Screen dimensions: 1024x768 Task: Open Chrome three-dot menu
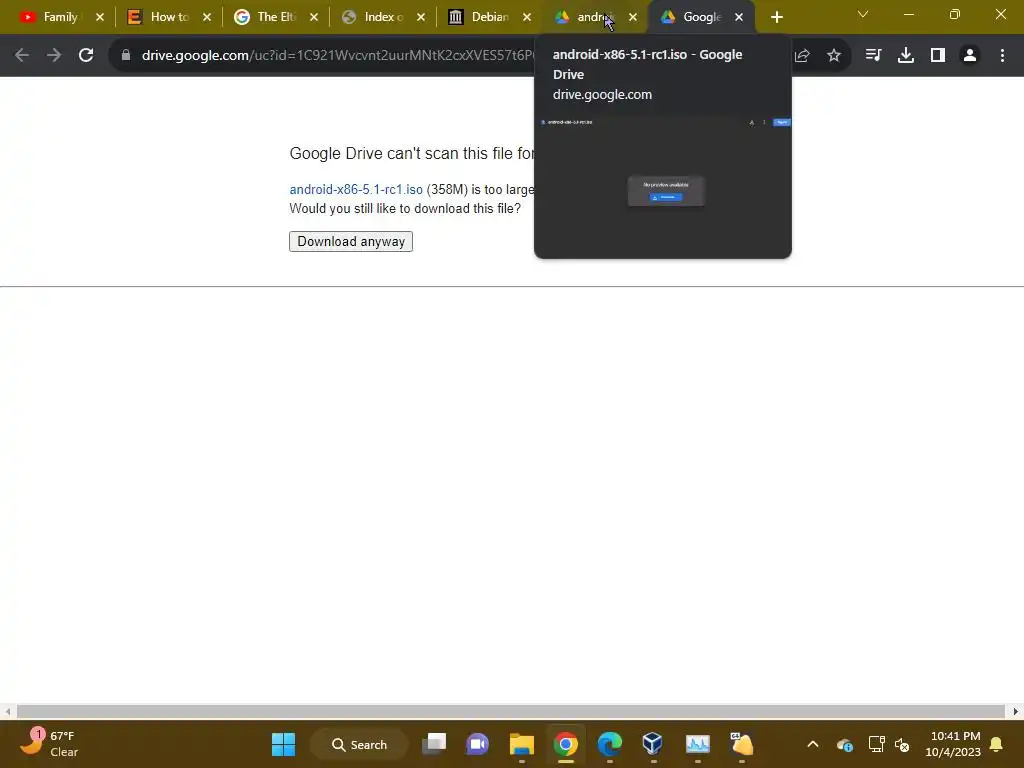[1002, 56]
